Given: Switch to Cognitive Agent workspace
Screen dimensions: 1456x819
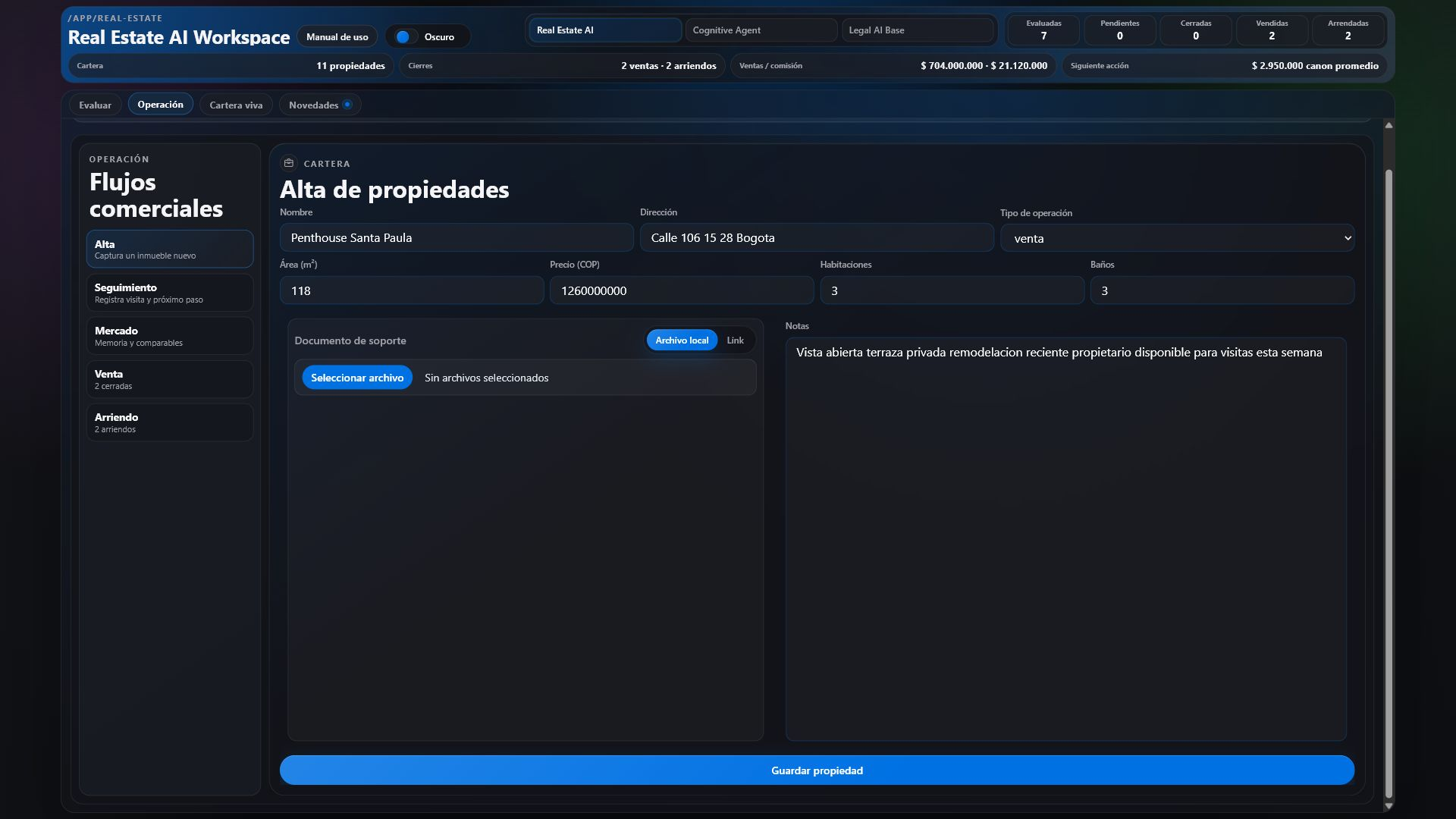Looking at the screenshot, I should tap(761, 30).
